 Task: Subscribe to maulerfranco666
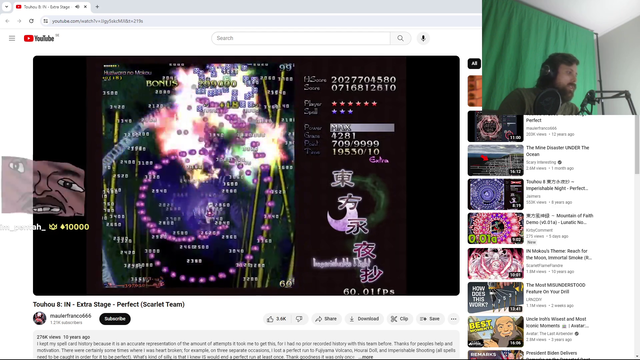pos(115,319)
